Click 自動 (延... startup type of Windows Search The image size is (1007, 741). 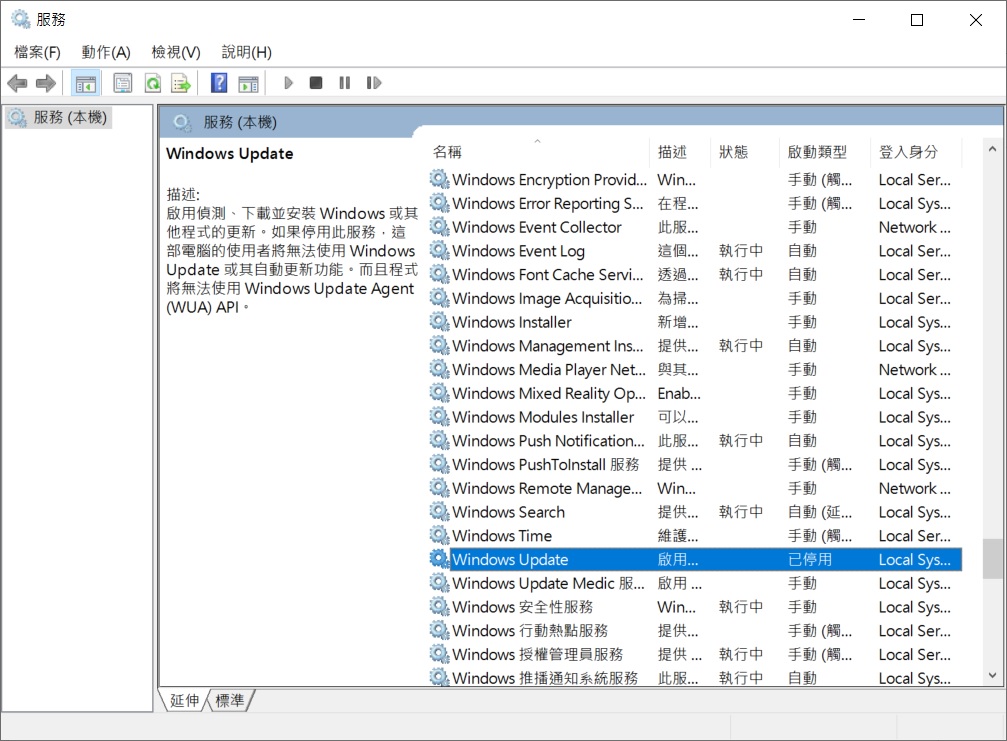819,512
